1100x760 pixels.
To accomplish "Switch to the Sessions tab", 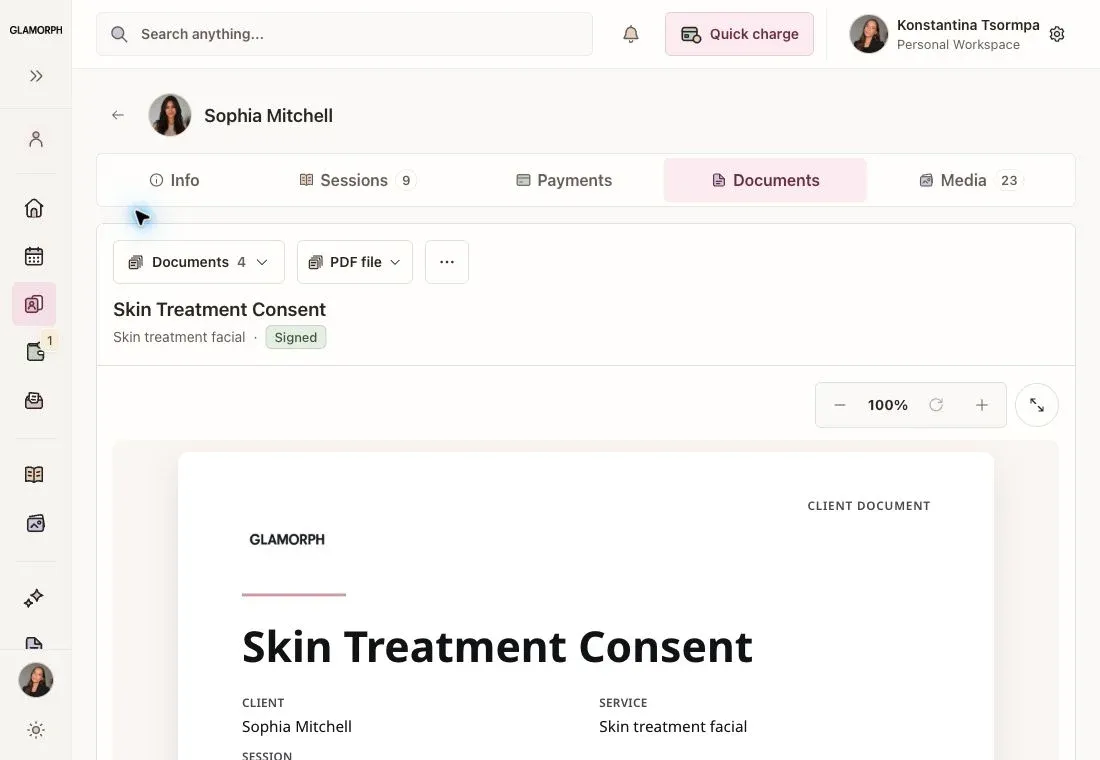I will pos(358,180).
